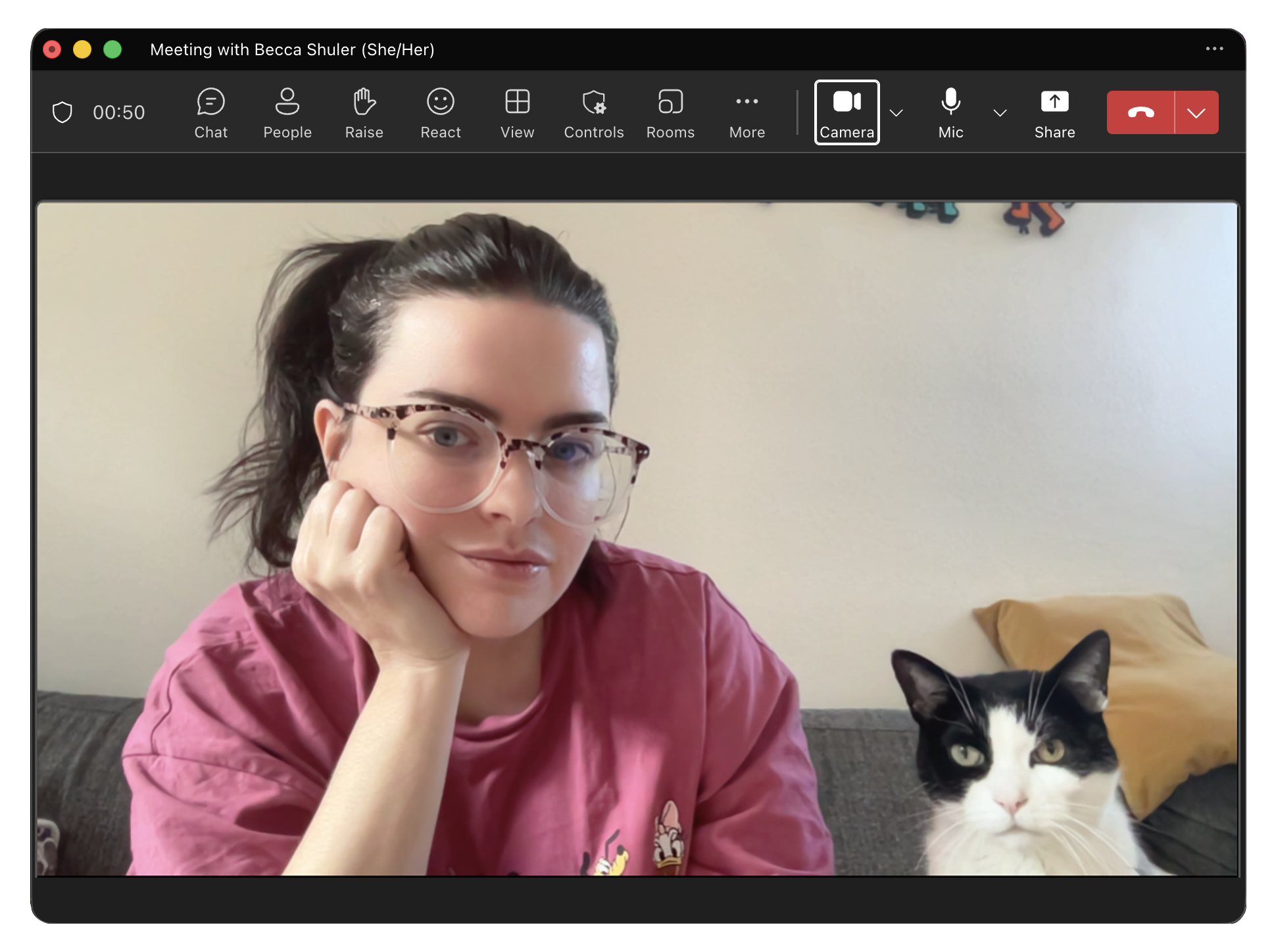Screen dimensions: 1276x952
Task: Open meeting Controls settings
Action: click(x=593, y=113)
